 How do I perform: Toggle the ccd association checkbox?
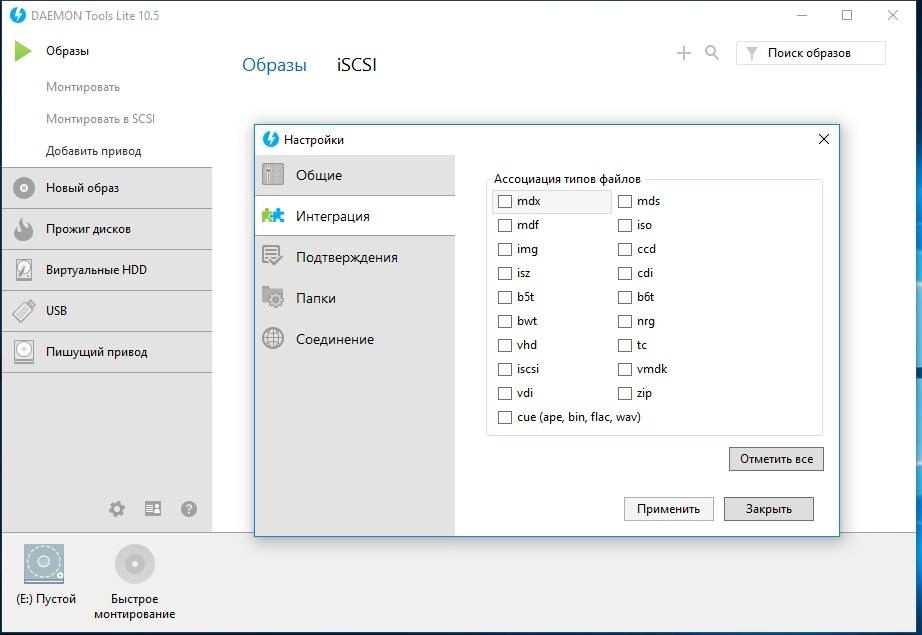pos(624,249)
